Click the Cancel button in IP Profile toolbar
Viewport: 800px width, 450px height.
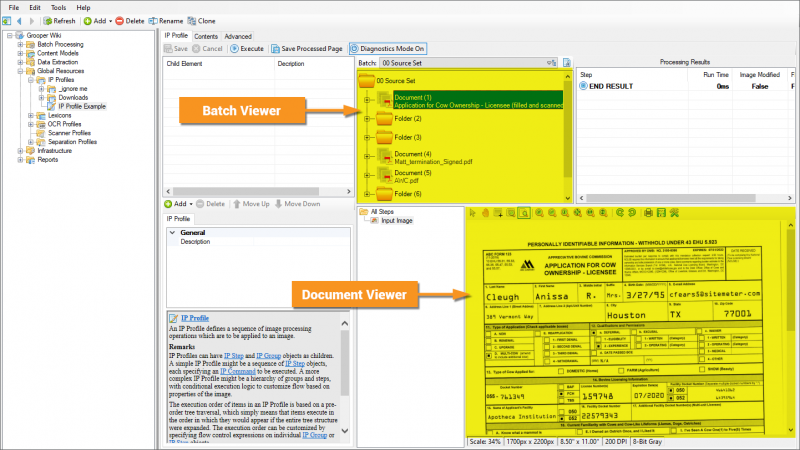click(x=207, y=48)
